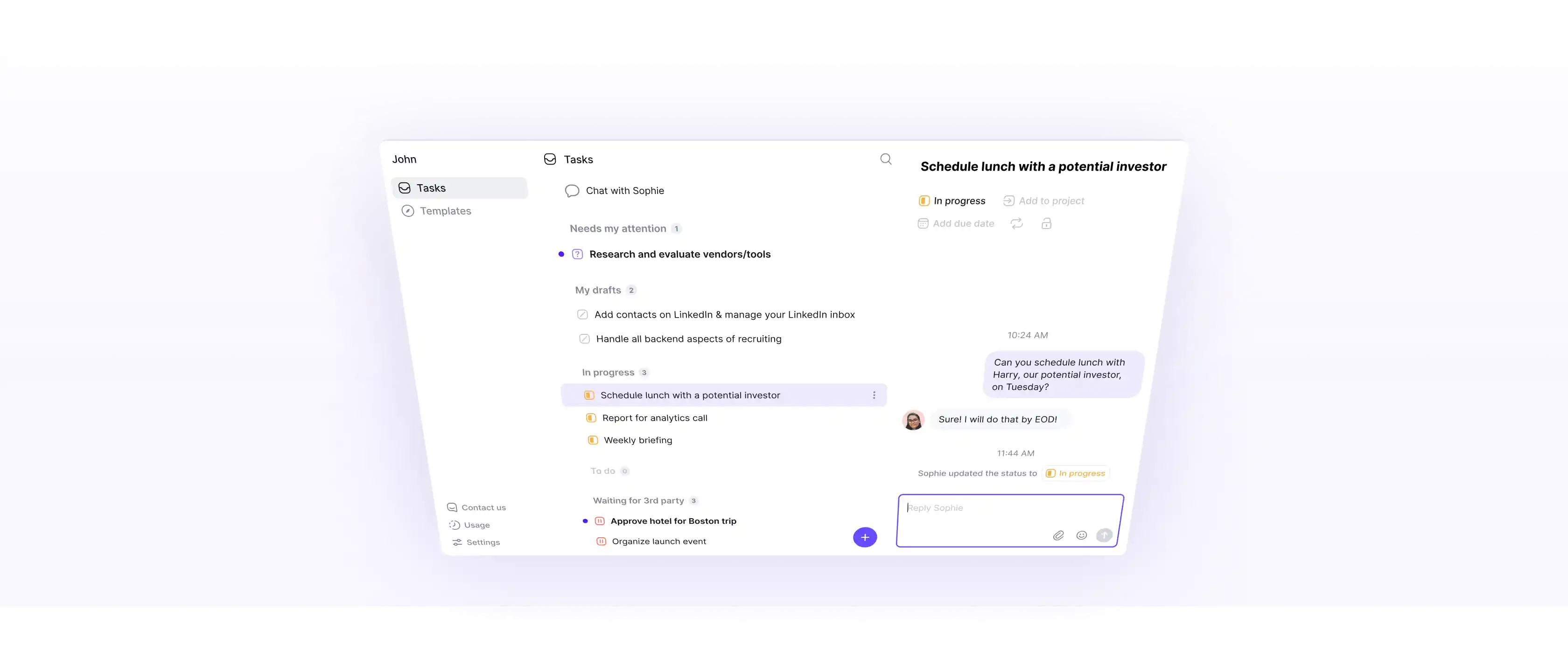
Task: Toggle the draft checkbox for the LinkedIn contacts task
Action: point(582,314)
